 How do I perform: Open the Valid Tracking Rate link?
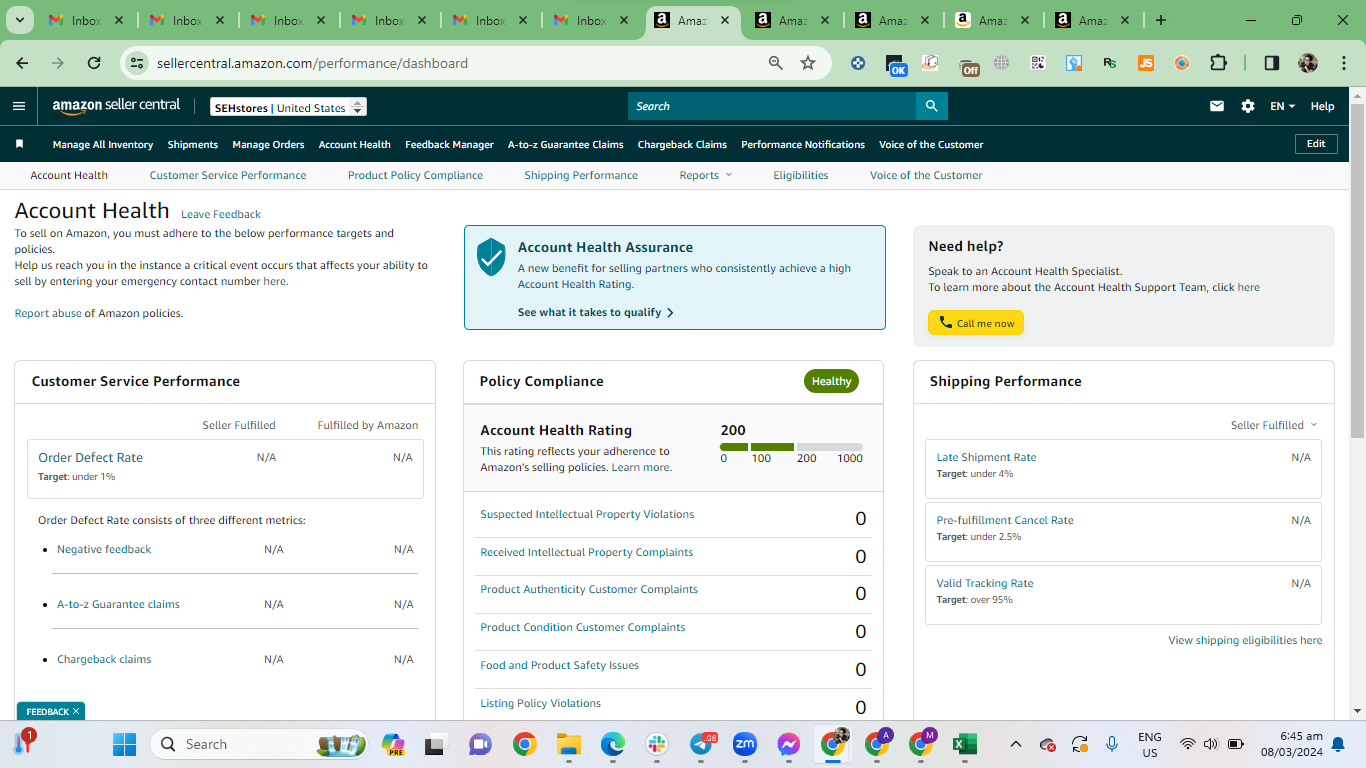click(x=985, y=583)
